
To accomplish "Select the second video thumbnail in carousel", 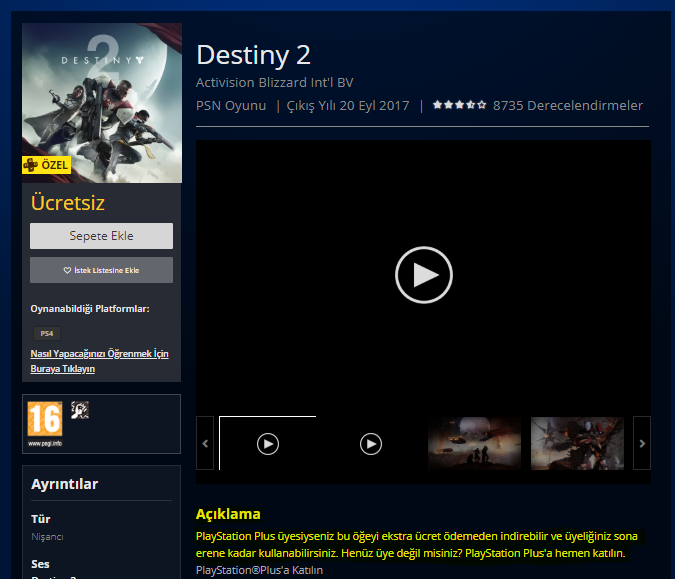I will tap(371, 444).
